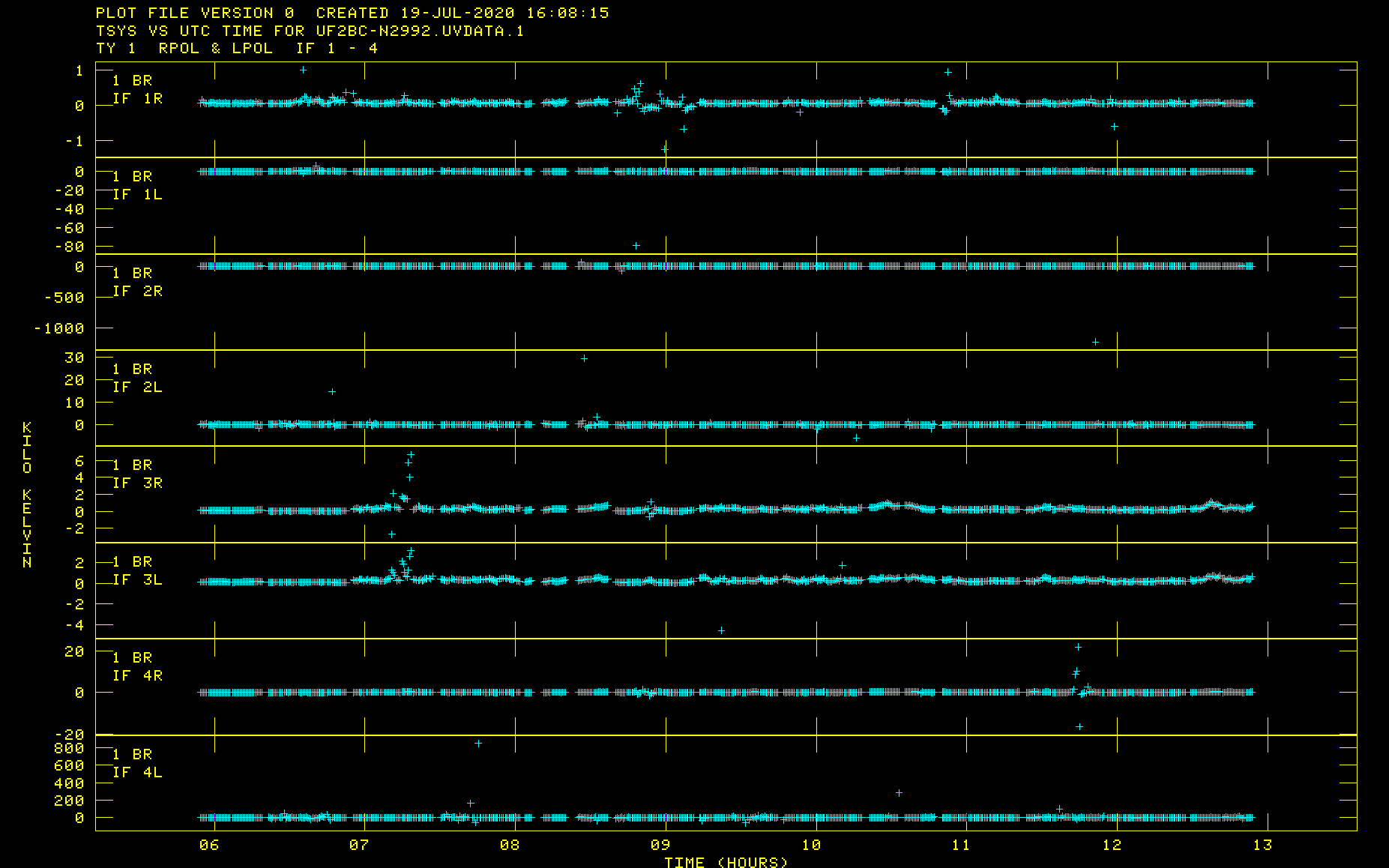
Task: Select the IF 2R panel label
Action: pyautogui.click(x=137, y=291)
